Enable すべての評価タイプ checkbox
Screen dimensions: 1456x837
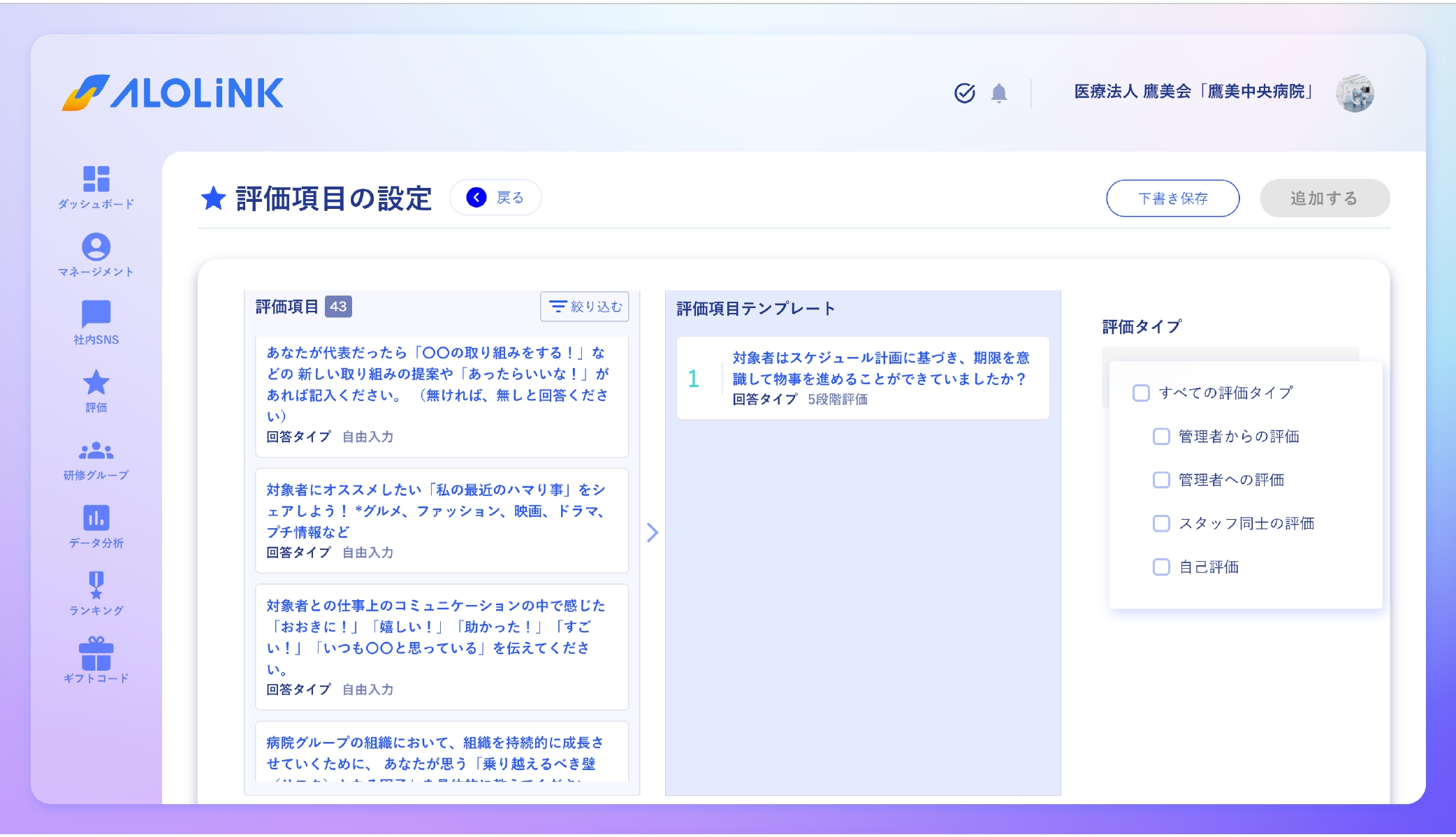click(x=1142, y=393)
